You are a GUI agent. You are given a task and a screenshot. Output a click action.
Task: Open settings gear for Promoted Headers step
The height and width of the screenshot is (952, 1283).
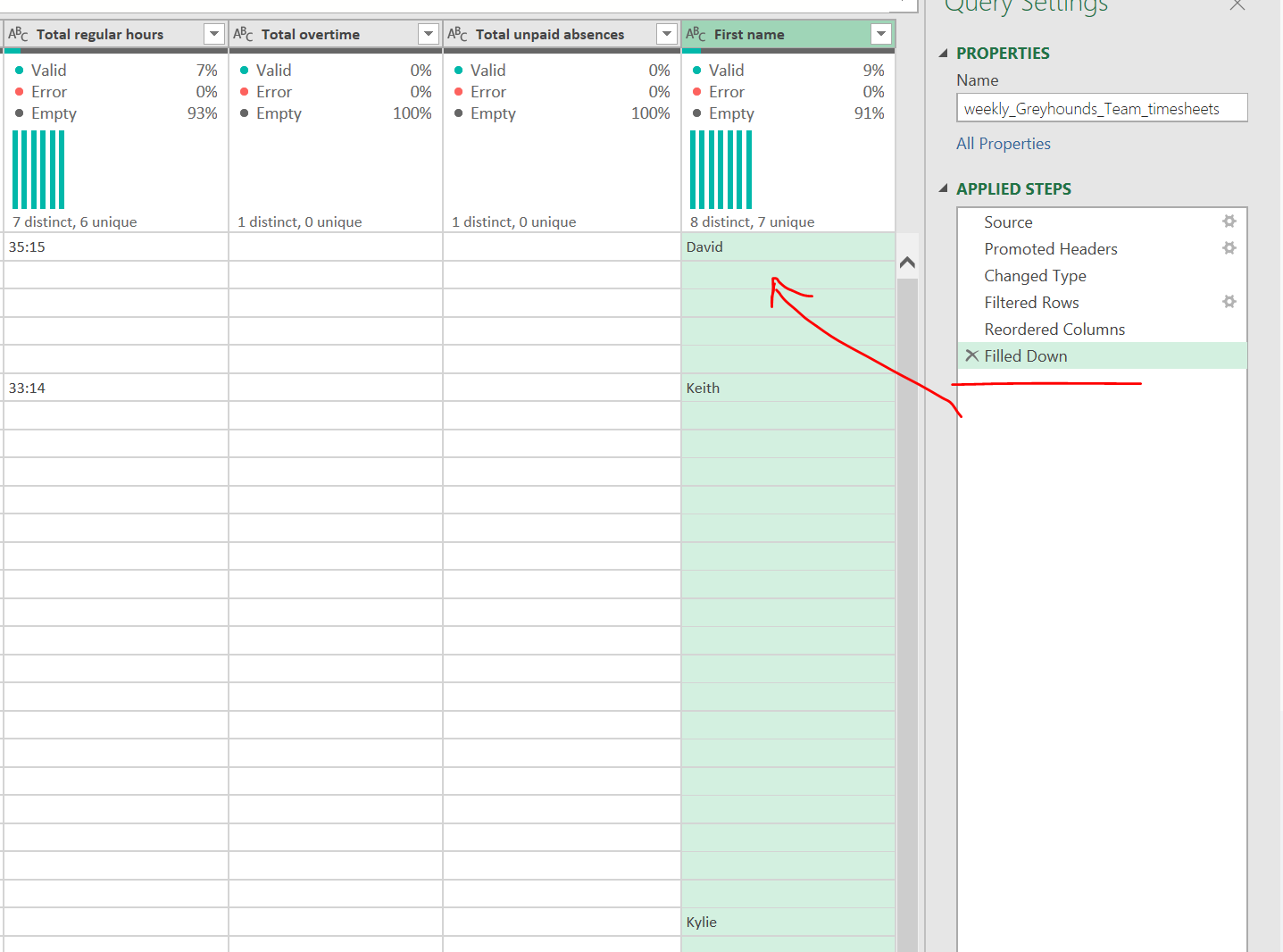click(x=1229, y=248)
